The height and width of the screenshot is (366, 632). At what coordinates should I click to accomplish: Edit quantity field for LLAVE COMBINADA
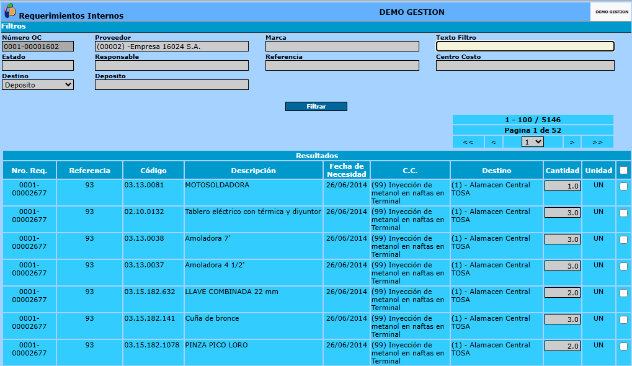tap(562, 292)
